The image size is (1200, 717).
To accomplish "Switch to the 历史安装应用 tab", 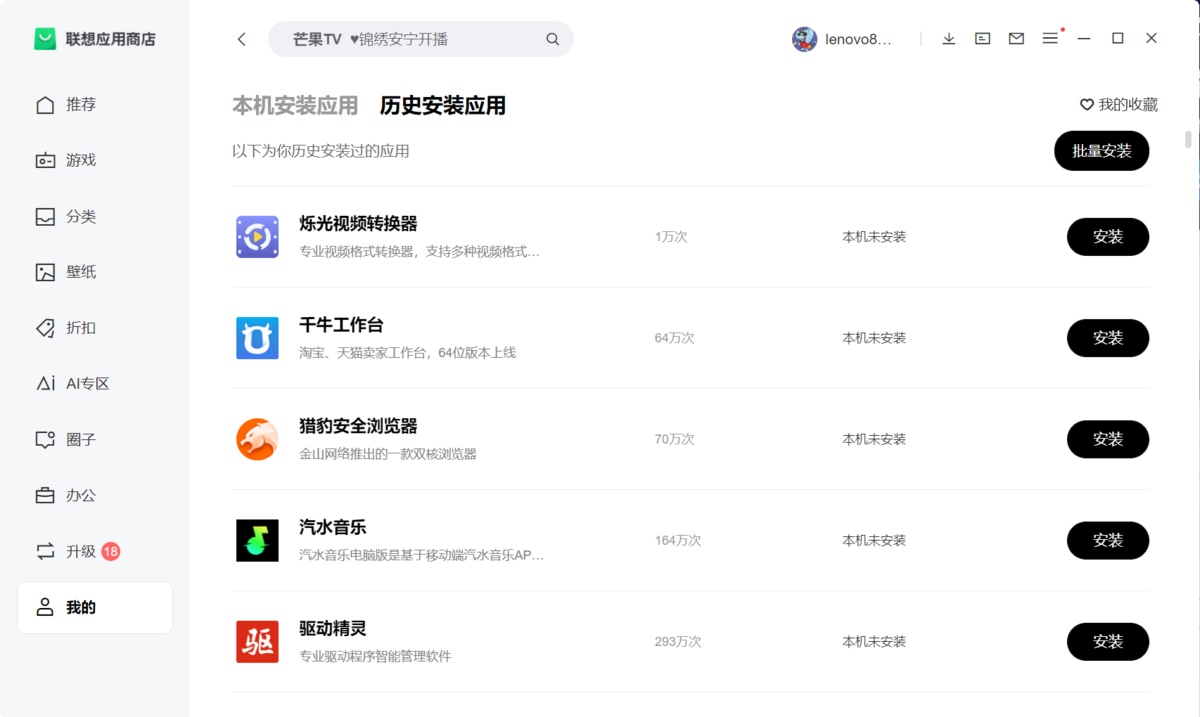I will 441,105.
